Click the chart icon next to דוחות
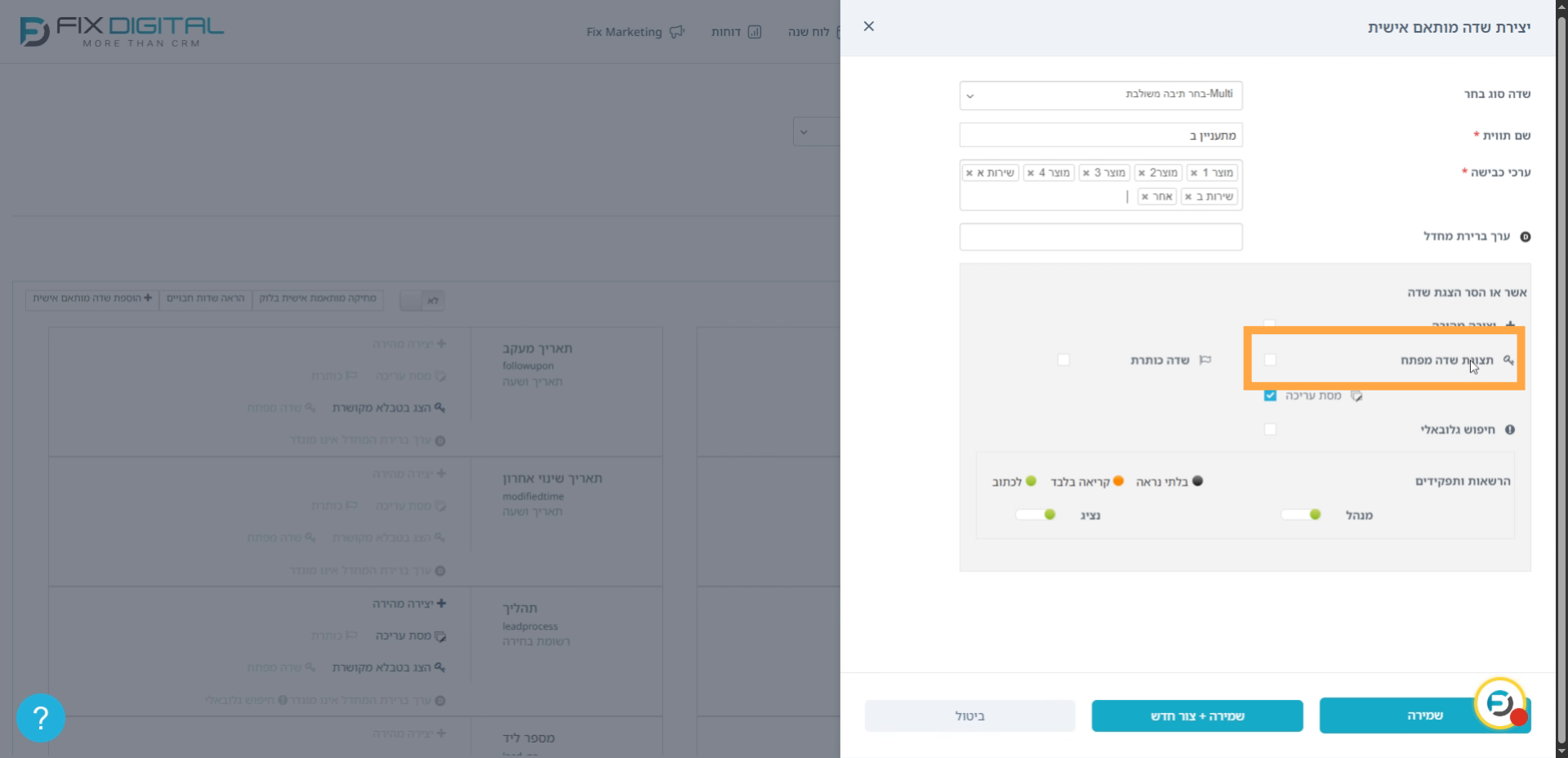 click(x=755, y=32)
